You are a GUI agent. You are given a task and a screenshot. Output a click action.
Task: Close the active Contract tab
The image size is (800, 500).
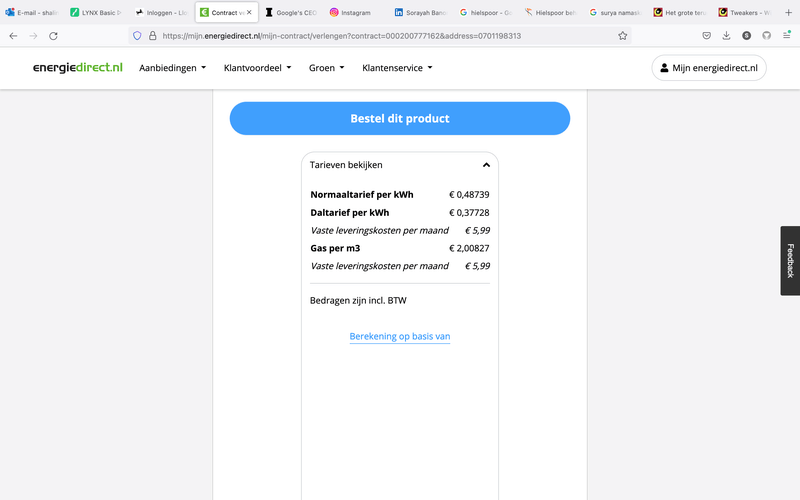[x=250, y=12]
